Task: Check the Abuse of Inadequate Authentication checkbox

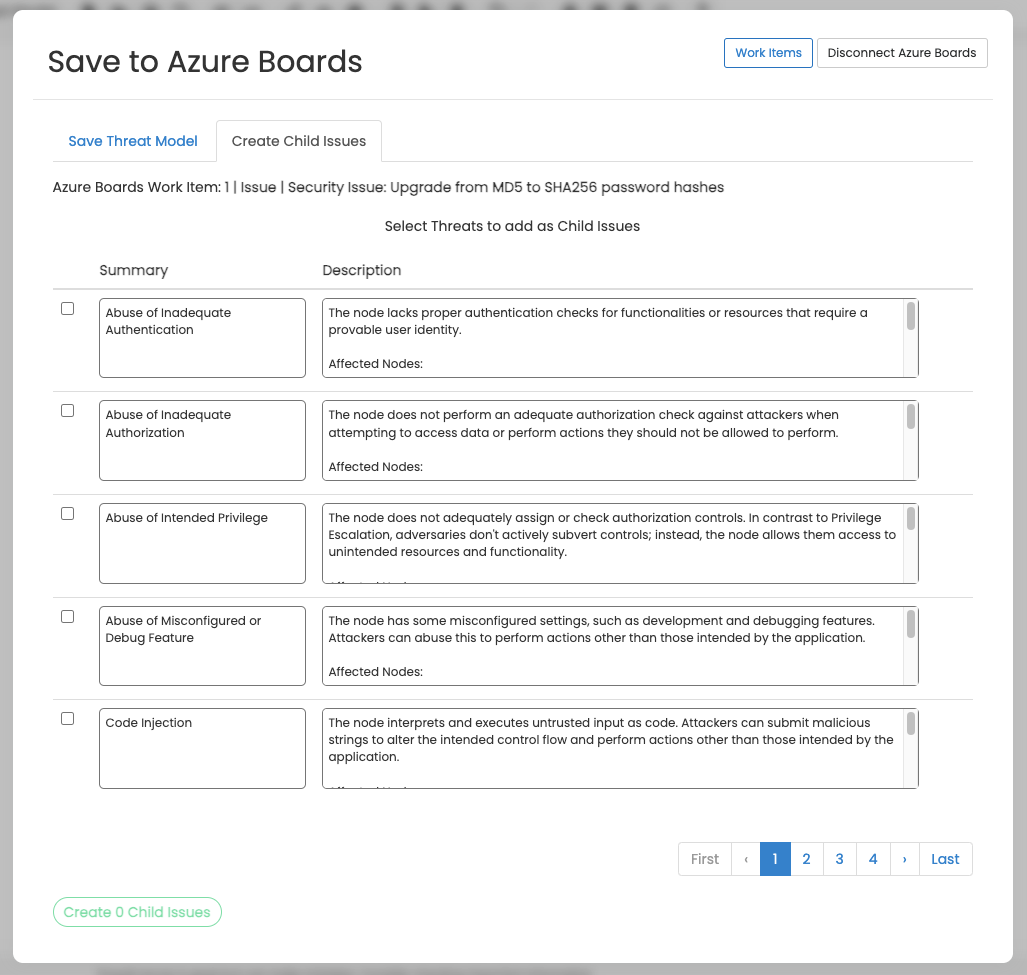Action: coord(68,309)
